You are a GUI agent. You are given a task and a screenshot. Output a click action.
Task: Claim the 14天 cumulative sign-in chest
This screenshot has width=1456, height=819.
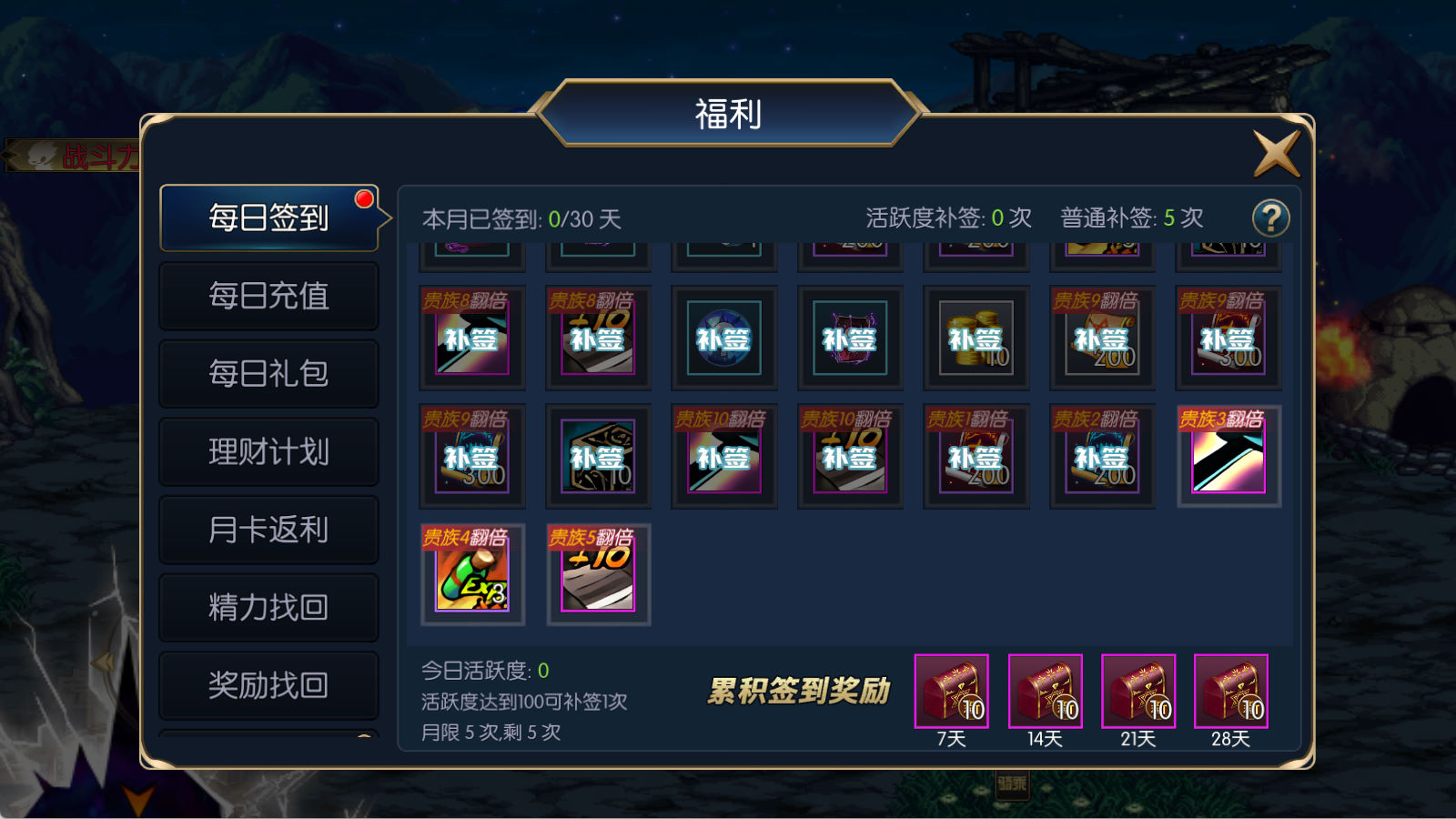1045,691
